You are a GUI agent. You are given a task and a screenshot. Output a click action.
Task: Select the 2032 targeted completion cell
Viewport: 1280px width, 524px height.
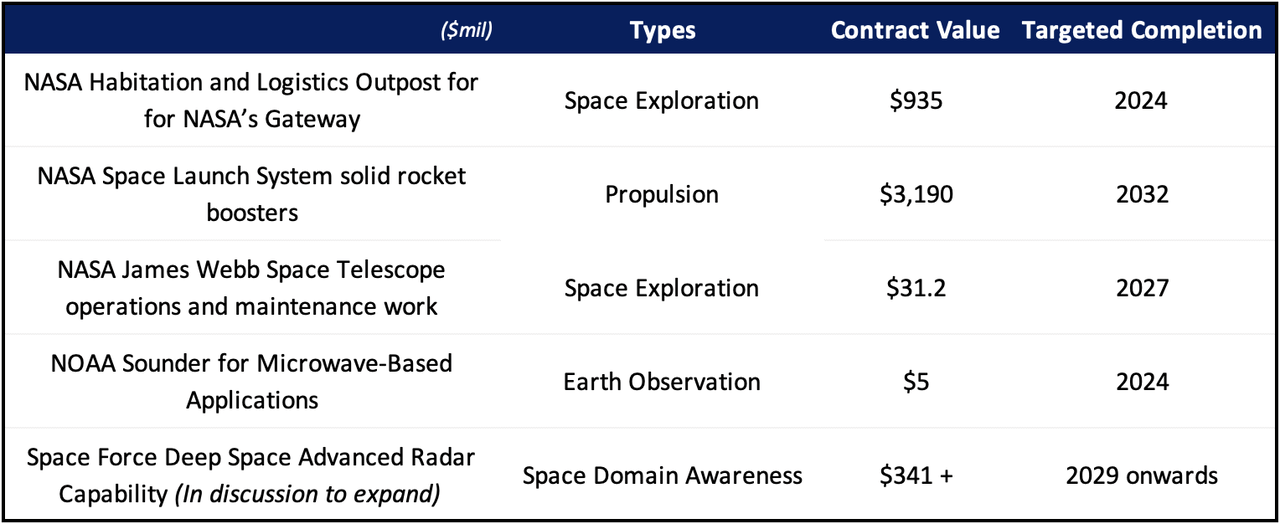click(1141, 194)
